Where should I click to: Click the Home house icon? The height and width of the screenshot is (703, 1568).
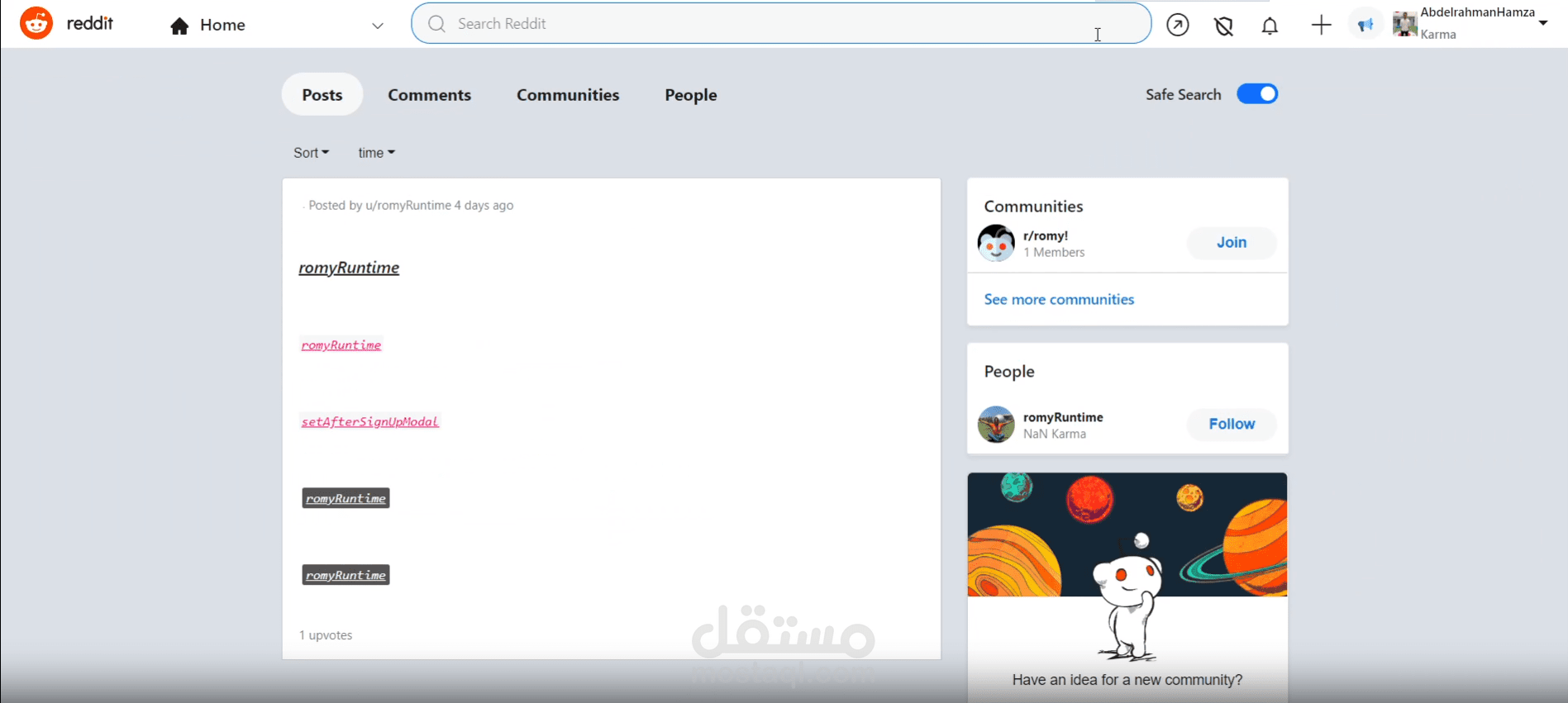pos(179,26)
